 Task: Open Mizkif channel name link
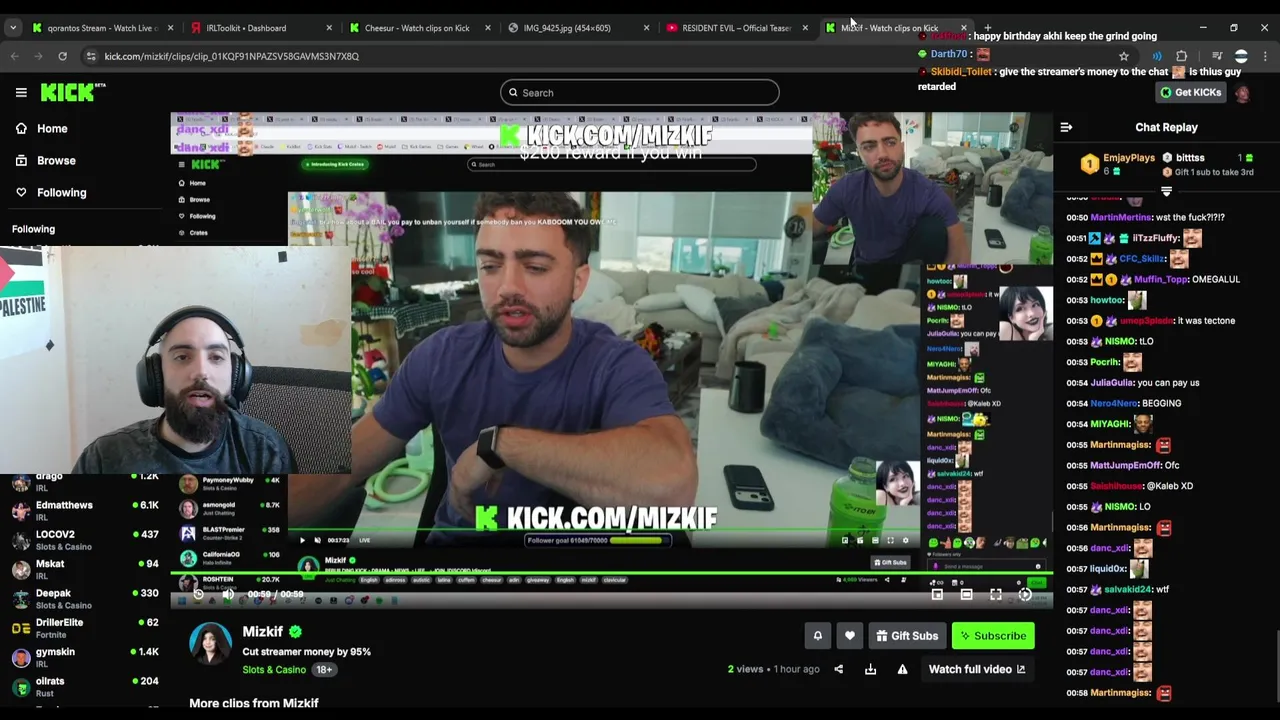click(263, 632)
